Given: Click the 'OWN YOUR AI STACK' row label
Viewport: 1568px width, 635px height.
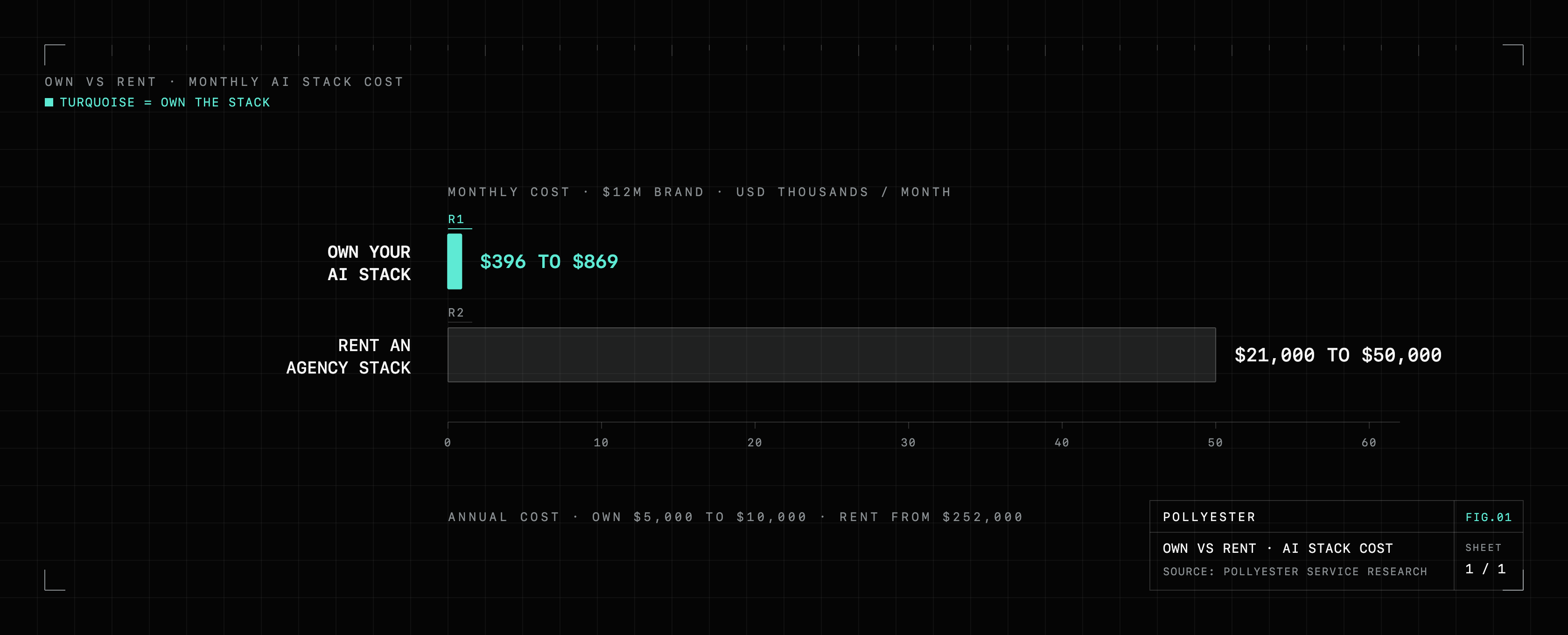Looking at the screenshot, I should (369, 263).
